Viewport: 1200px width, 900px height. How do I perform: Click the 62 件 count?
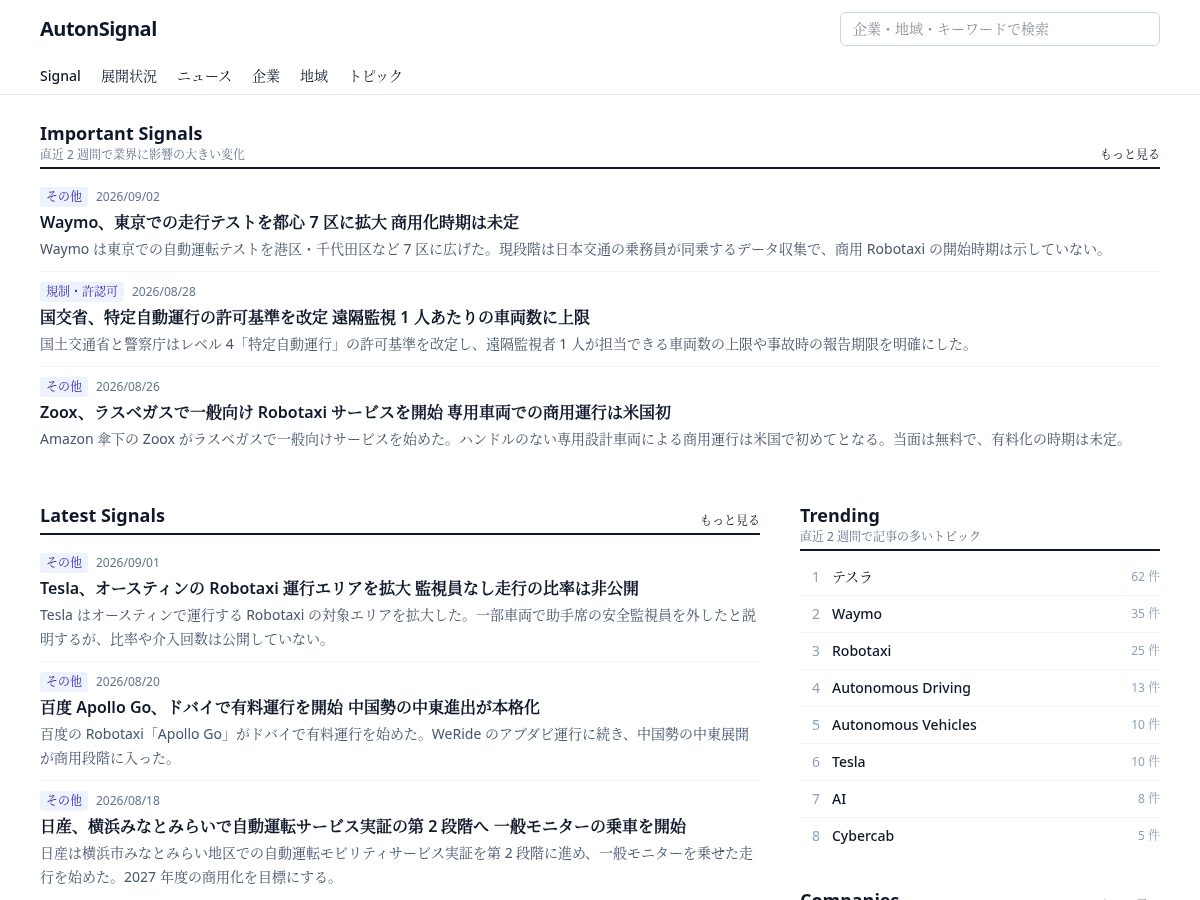click(x=1145, y=577)
